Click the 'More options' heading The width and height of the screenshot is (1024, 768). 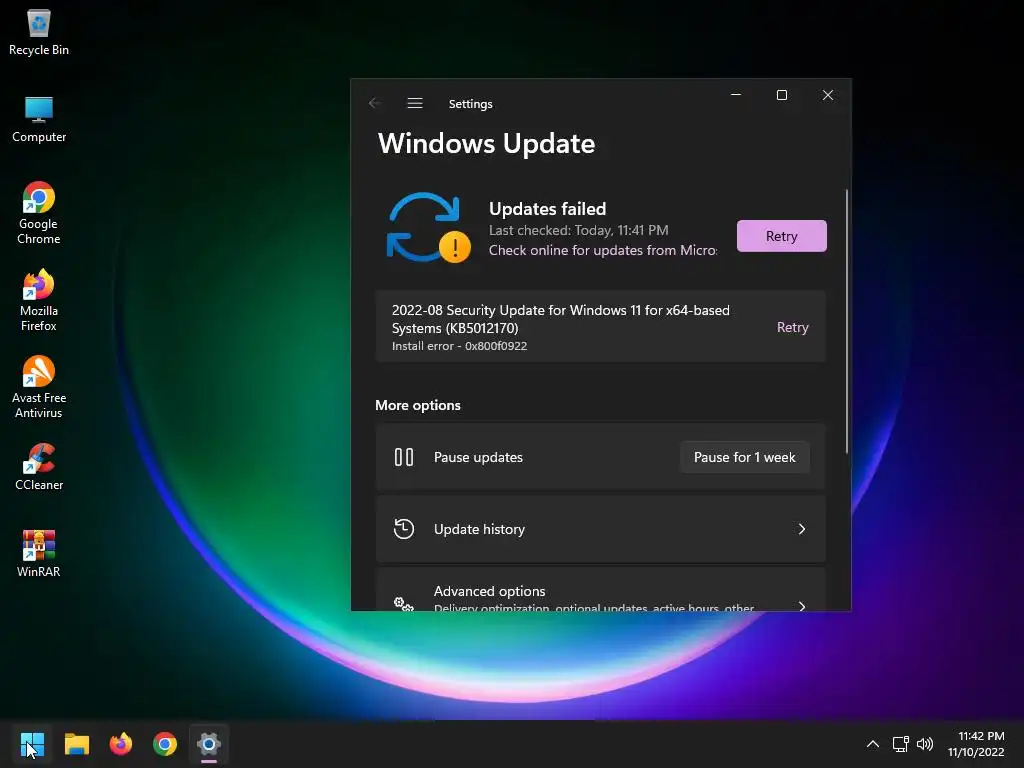tap(418, 405)
